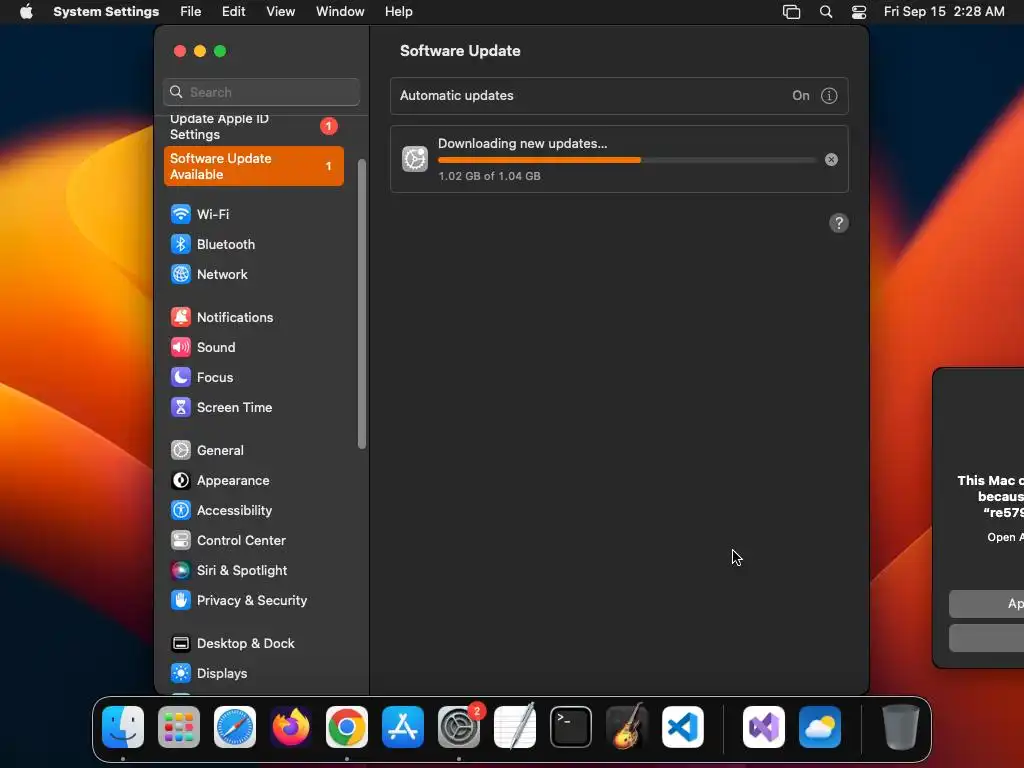Screen dimensions: 1024x768
Task: Open the Help menu
Action: click(x=398, y=12)
